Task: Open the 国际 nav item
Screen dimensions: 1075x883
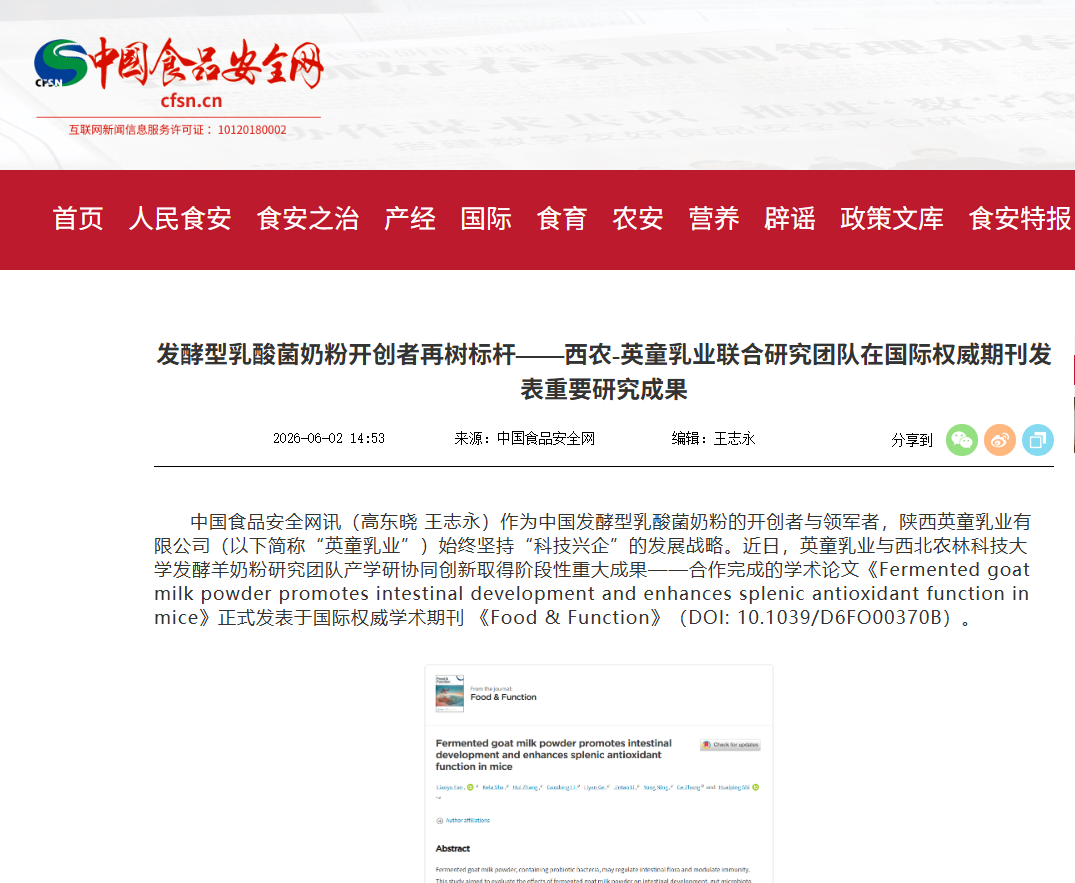Action: pyautogui.click(x=486, y=219)
